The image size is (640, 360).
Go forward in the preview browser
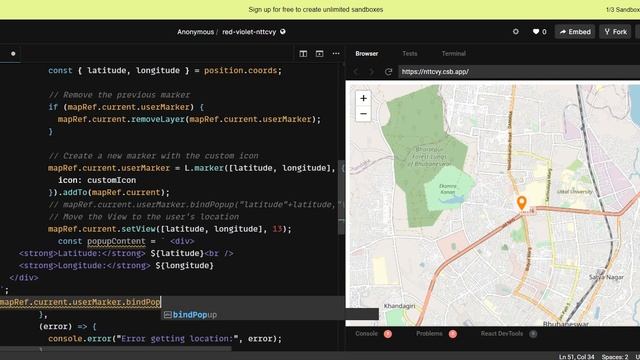(371, 71)
